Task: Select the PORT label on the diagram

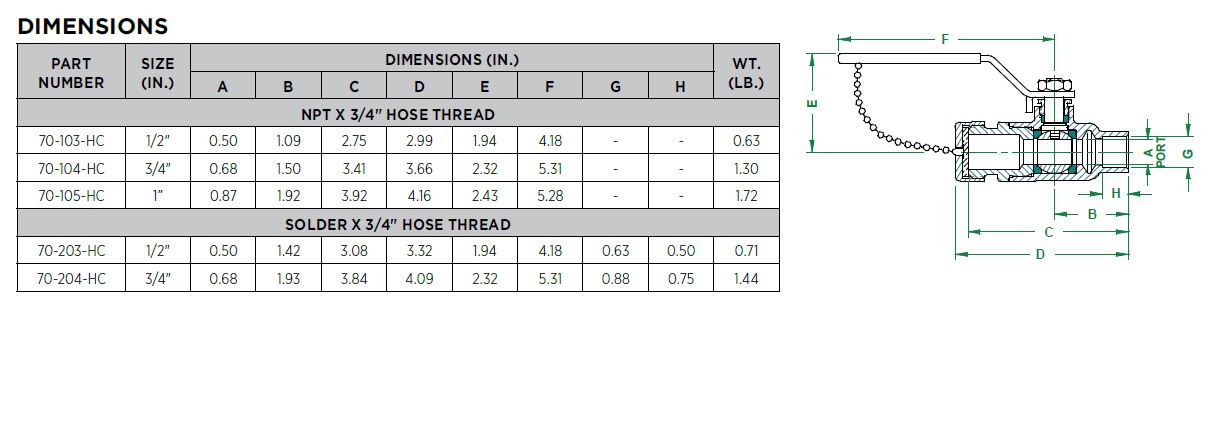Action: tap(1161, 153)
